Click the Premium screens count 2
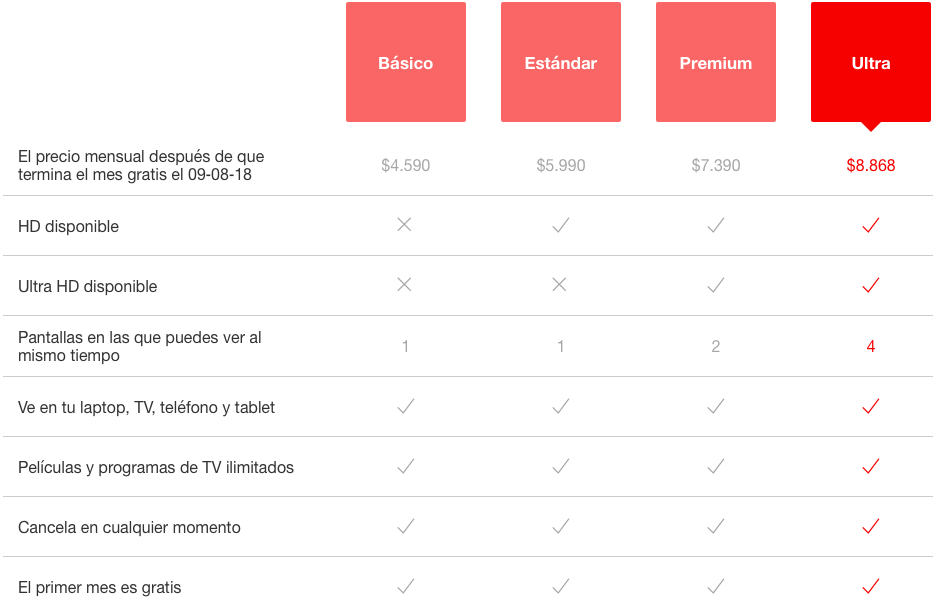This screenshot has height=614, width=933. coord(715,346)
